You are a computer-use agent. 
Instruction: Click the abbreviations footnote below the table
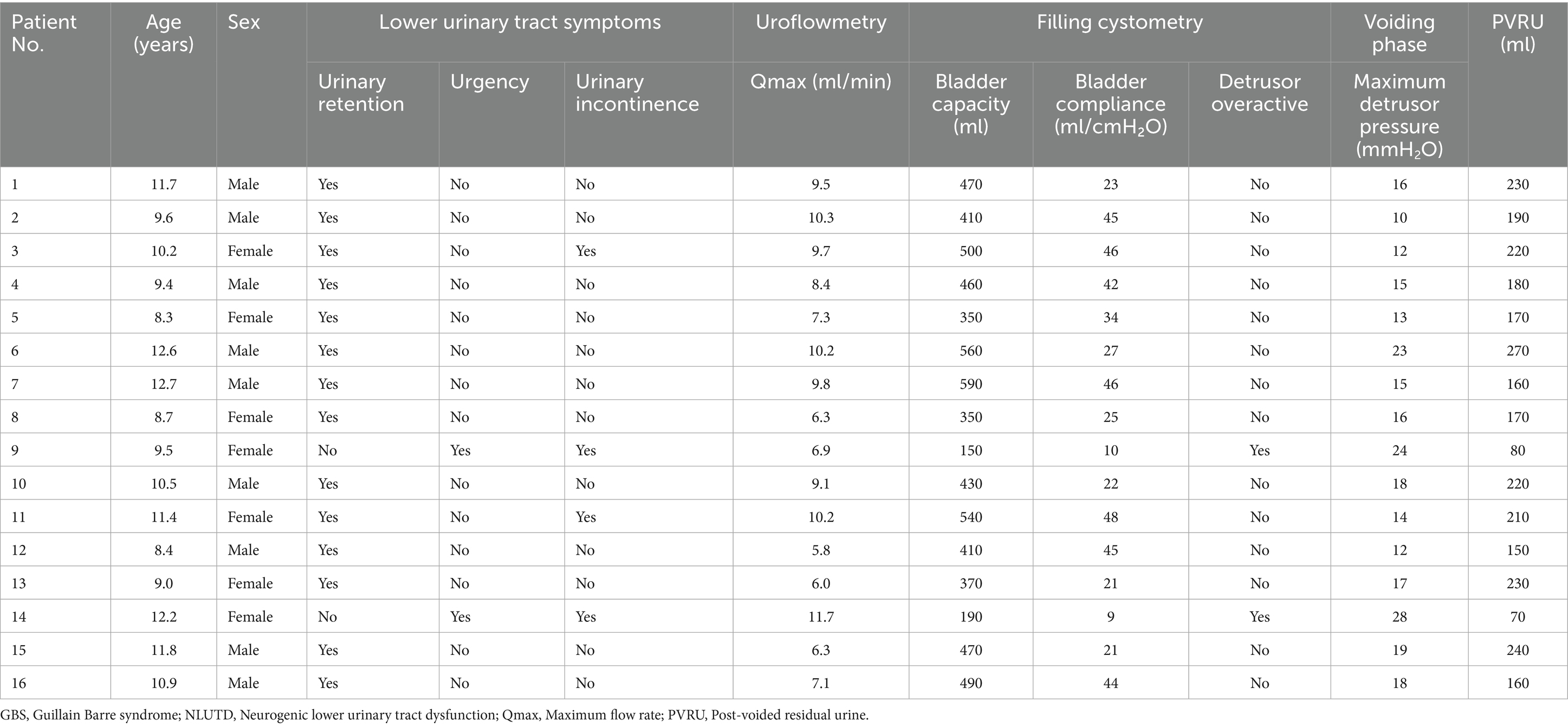(x=434, y=715)
